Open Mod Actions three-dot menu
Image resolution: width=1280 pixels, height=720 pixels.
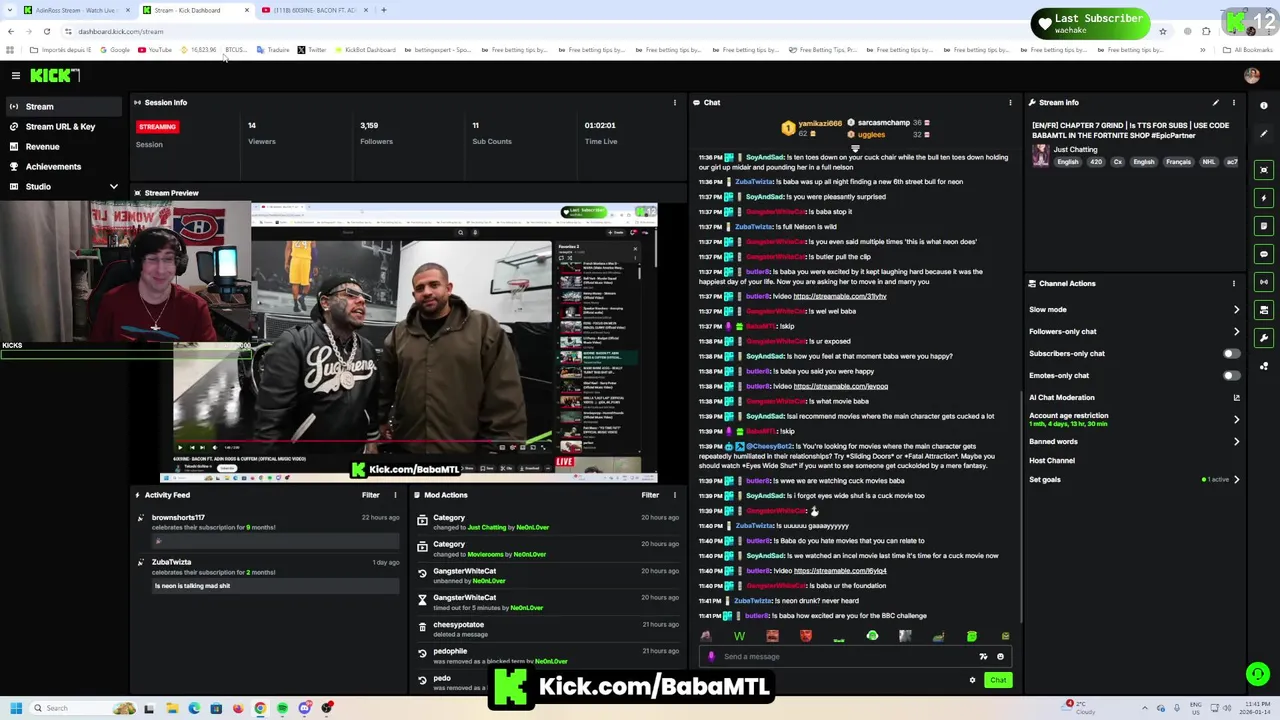point(674,495)
